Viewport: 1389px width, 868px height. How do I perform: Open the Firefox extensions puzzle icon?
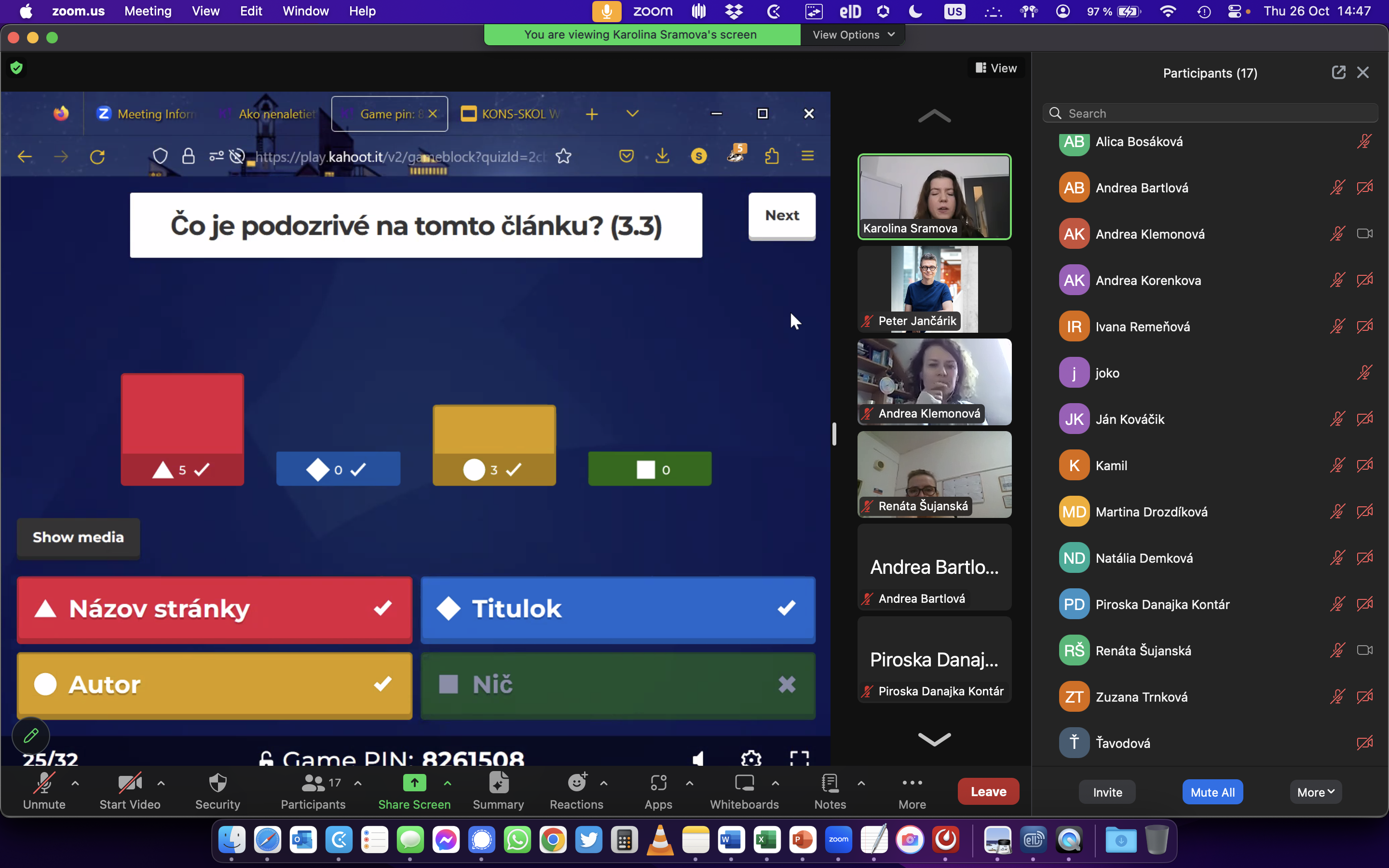(772, 156)
